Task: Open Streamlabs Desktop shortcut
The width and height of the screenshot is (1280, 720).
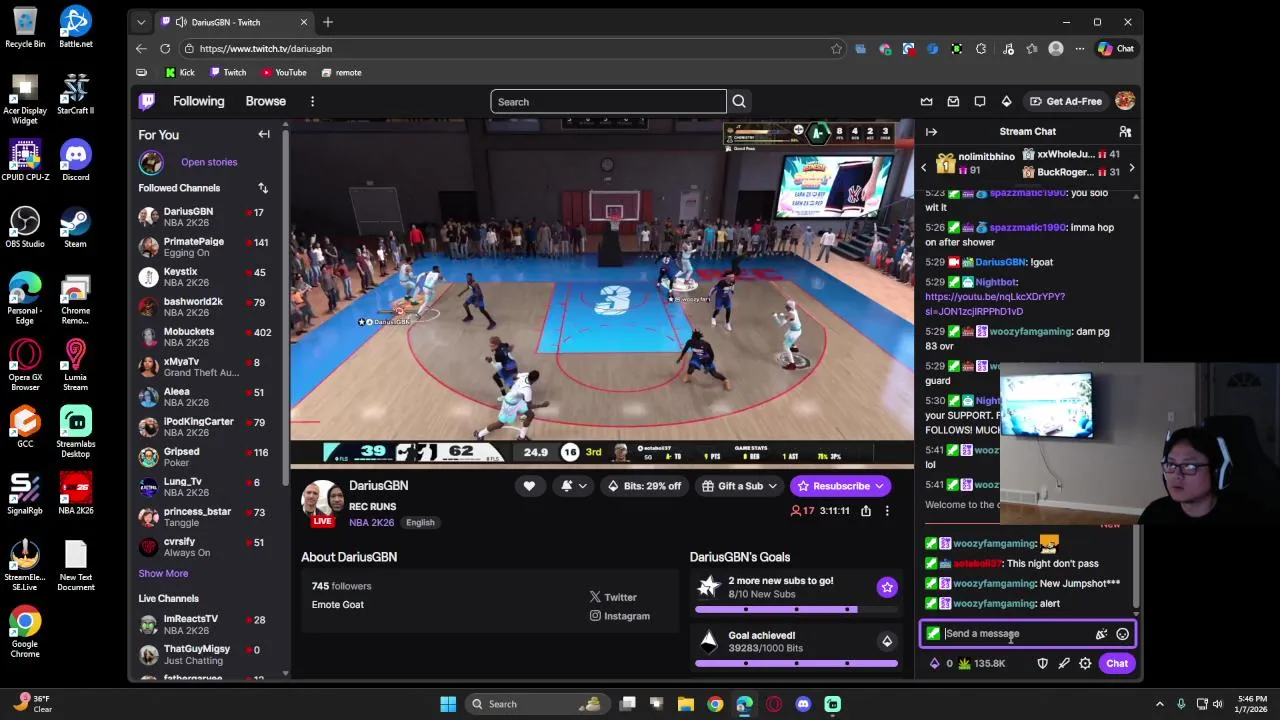Action: tap(75, 432)
